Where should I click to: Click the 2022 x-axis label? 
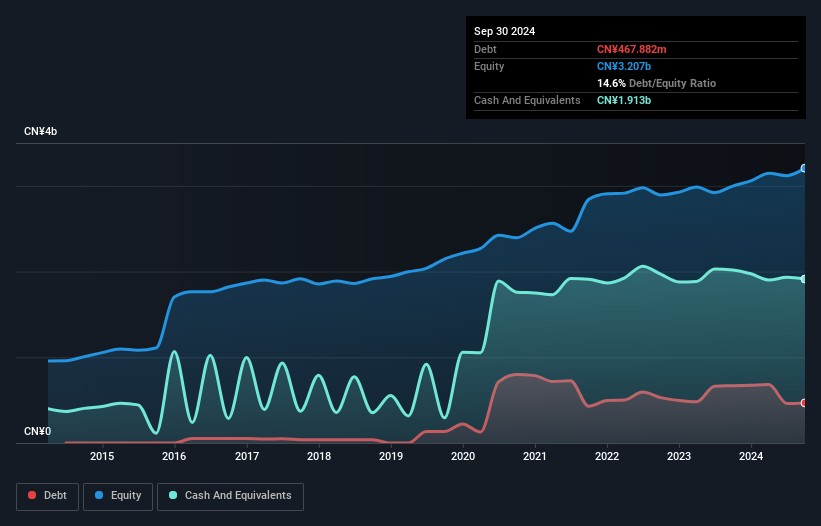coord(607,456)
